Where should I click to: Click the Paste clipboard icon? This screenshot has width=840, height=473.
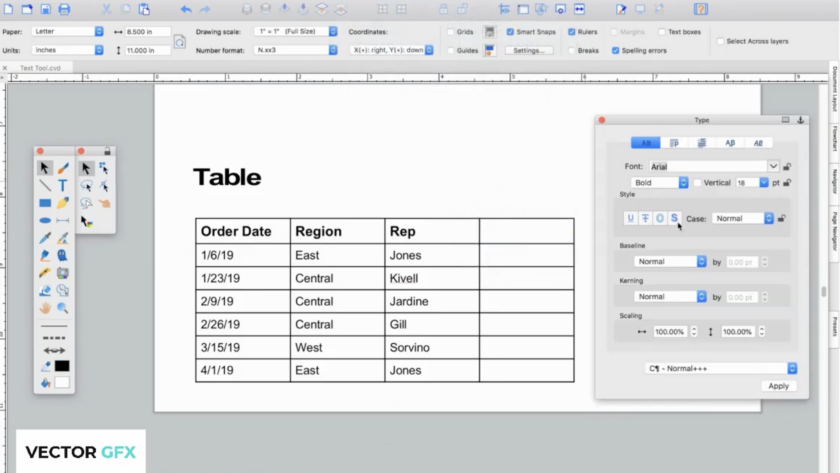tap(144, 9)
